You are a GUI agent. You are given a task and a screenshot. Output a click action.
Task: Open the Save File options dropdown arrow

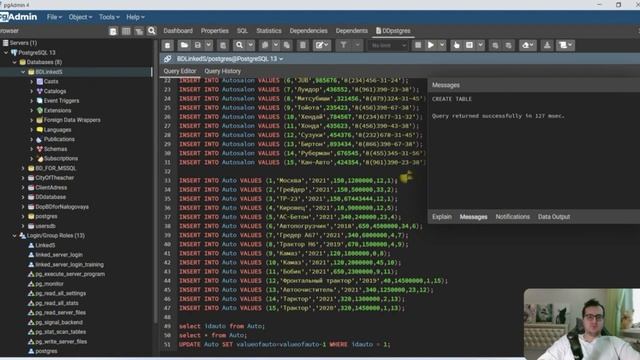point(209,45)
